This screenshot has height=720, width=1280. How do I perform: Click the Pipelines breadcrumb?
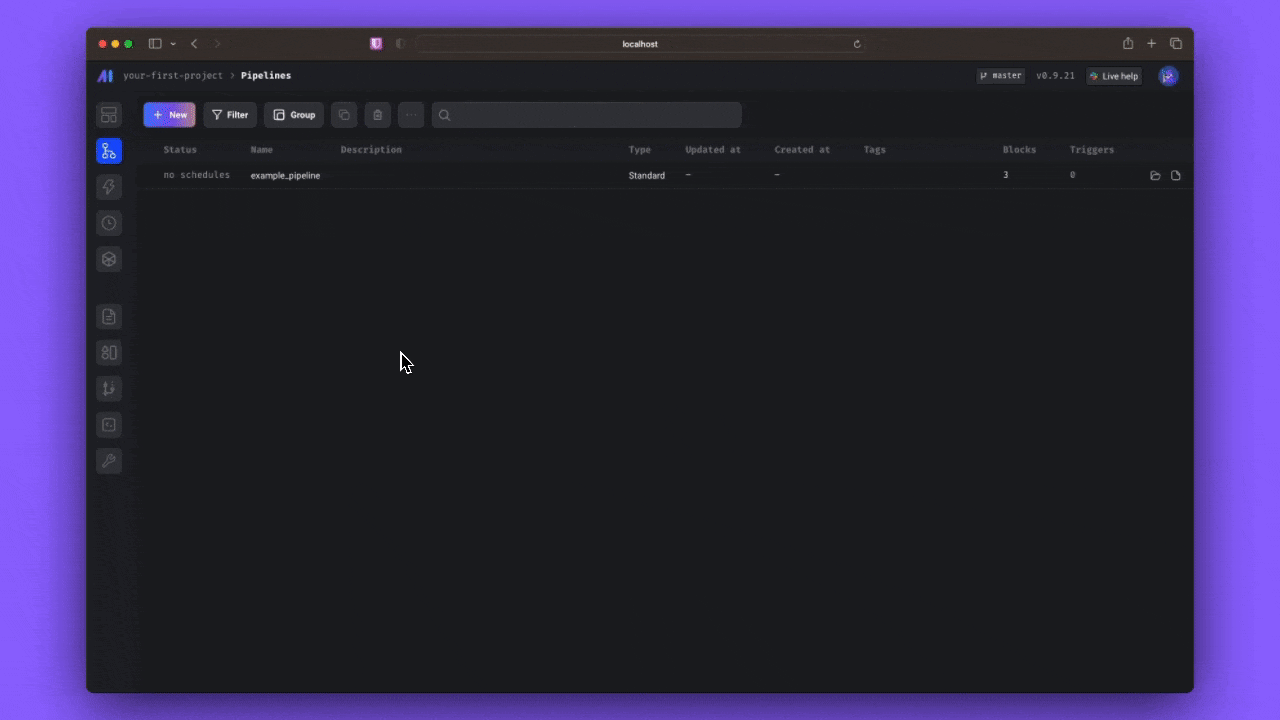(266, 76)
